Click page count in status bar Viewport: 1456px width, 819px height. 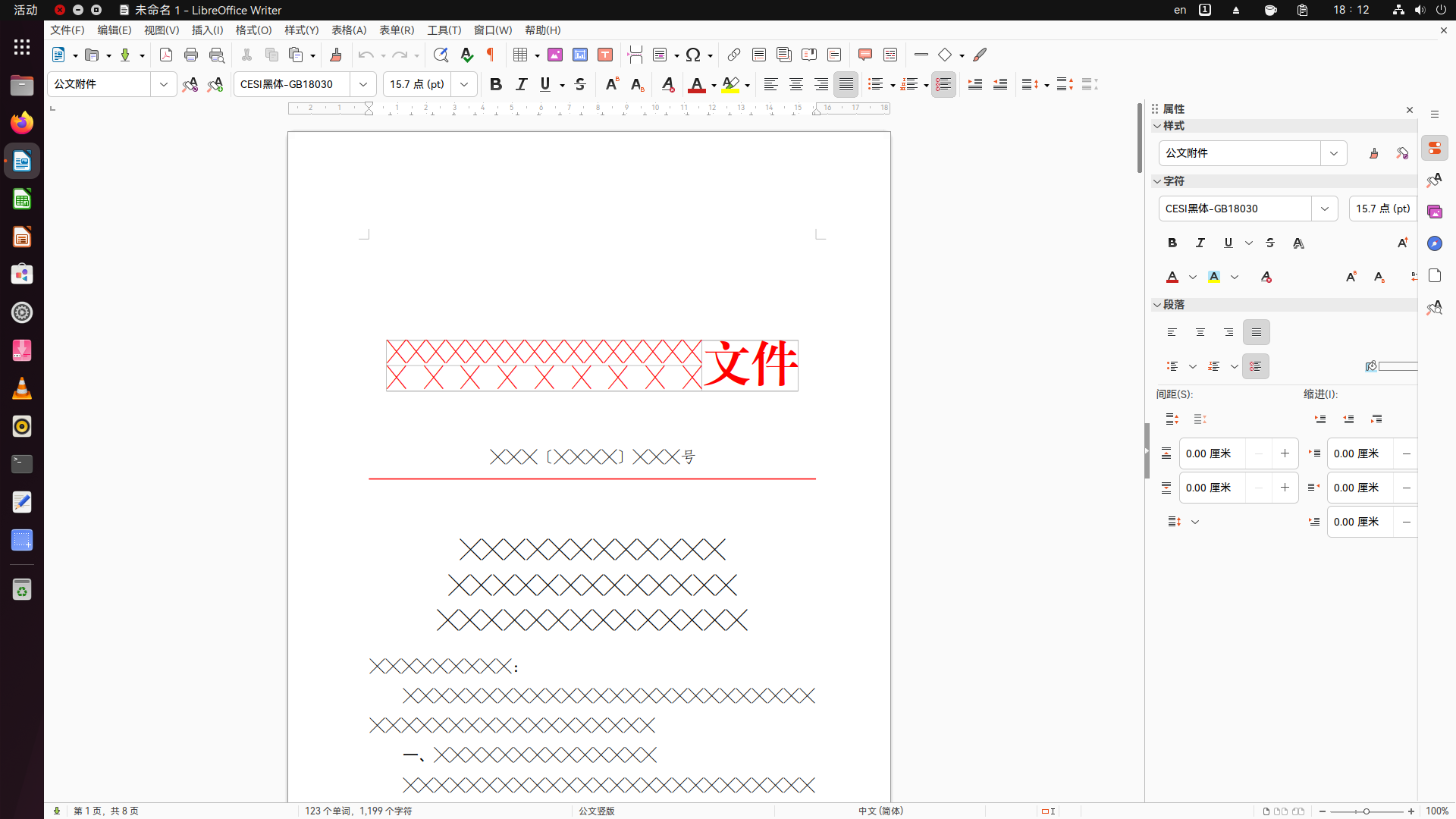point(106,811)
